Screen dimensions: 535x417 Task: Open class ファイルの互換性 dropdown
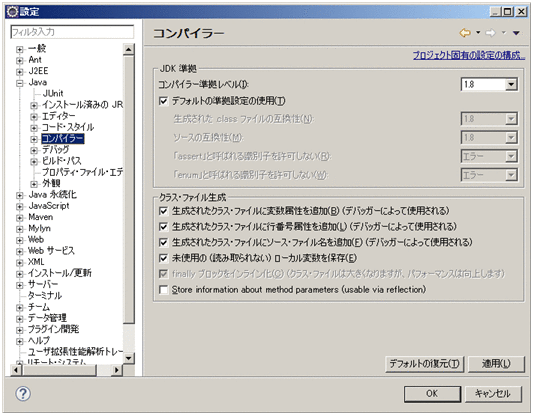[x=511, y=119]
